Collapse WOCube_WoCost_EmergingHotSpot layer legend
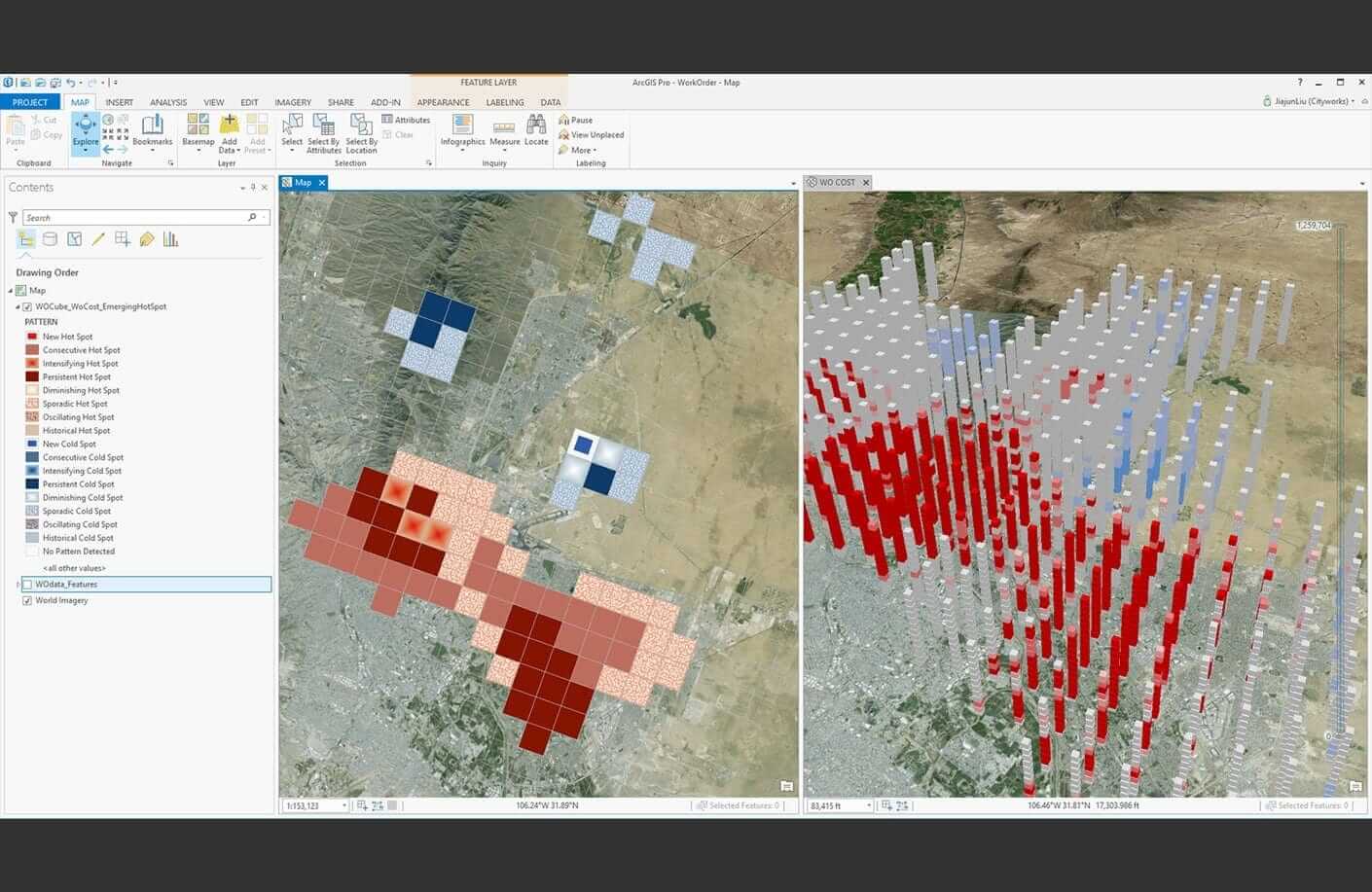This screenshot has height=892, width=1372. (x=18, y=306)
